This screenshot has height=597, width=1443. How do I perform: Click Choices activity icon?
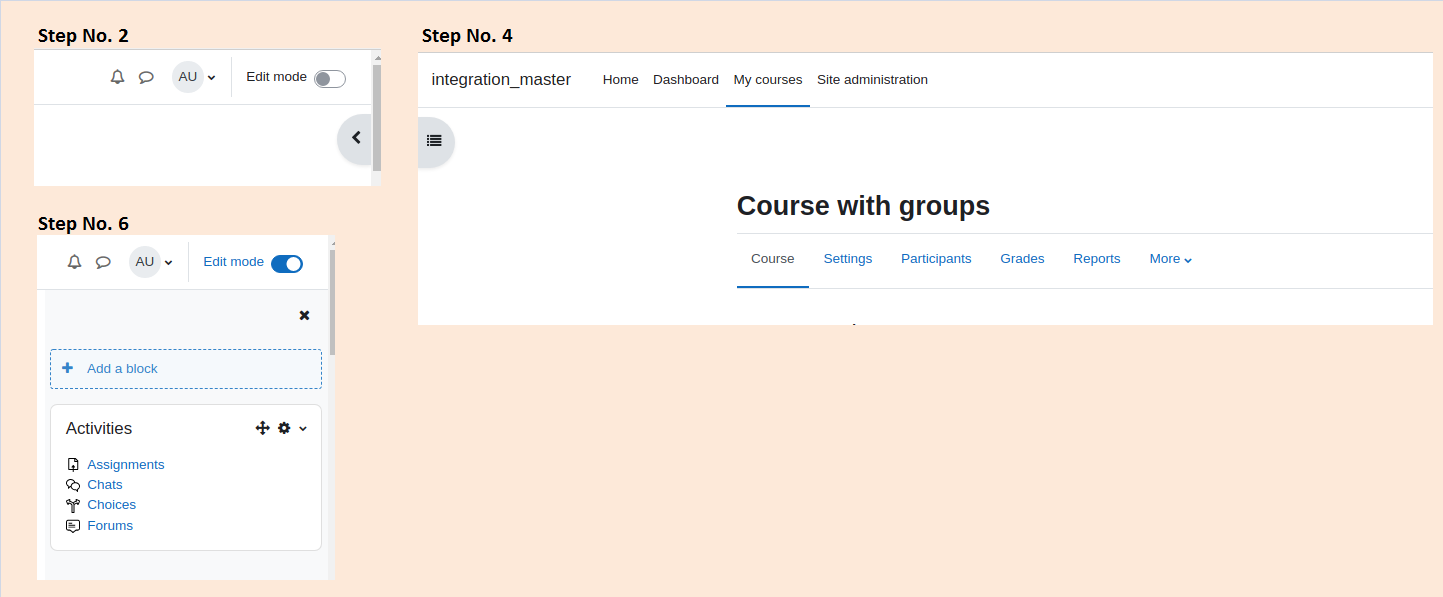click(x=73, y=505)
